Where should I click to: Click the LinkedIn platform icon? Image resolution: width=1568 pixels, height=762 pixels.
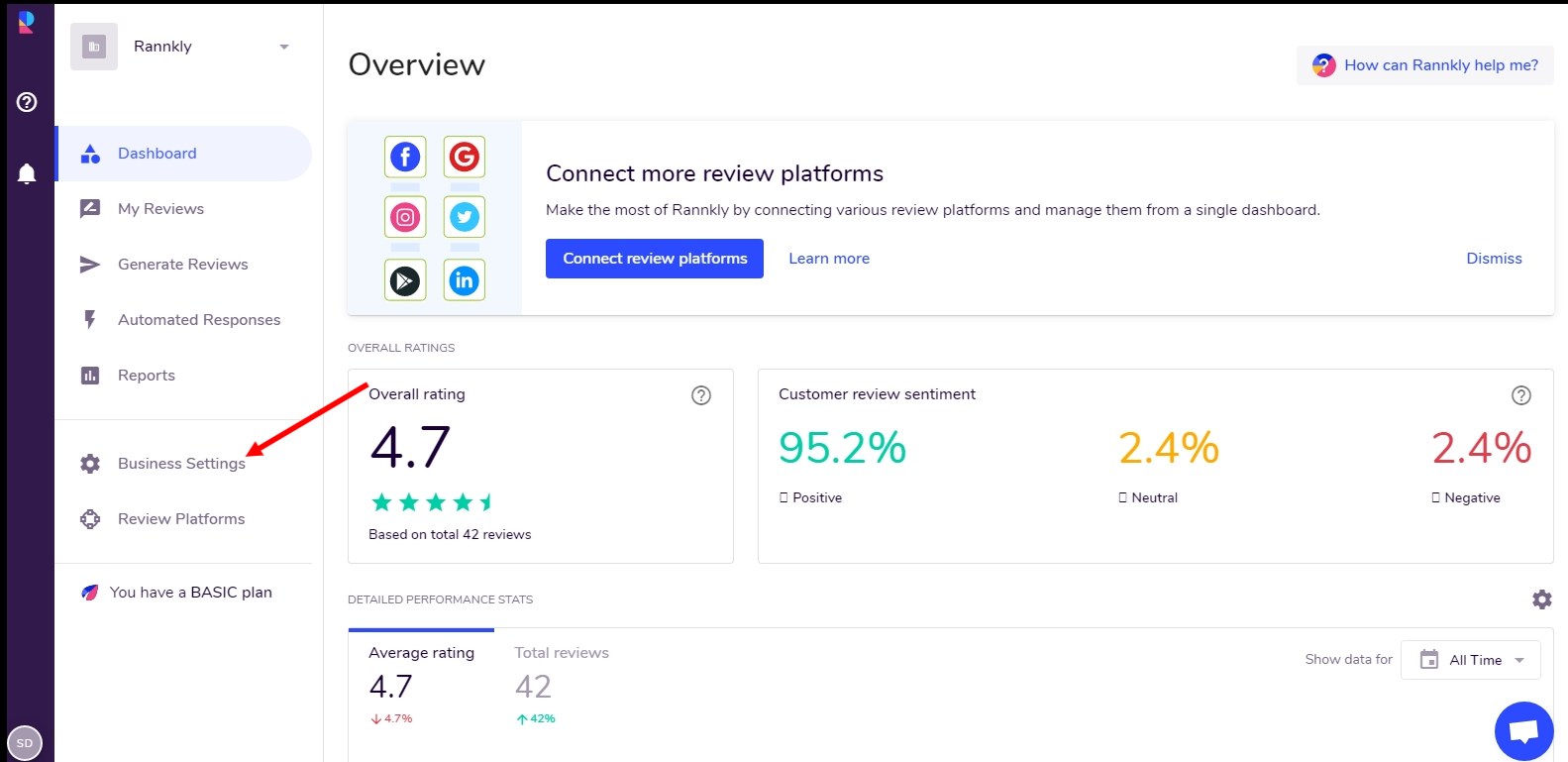(x=465, y=280)
